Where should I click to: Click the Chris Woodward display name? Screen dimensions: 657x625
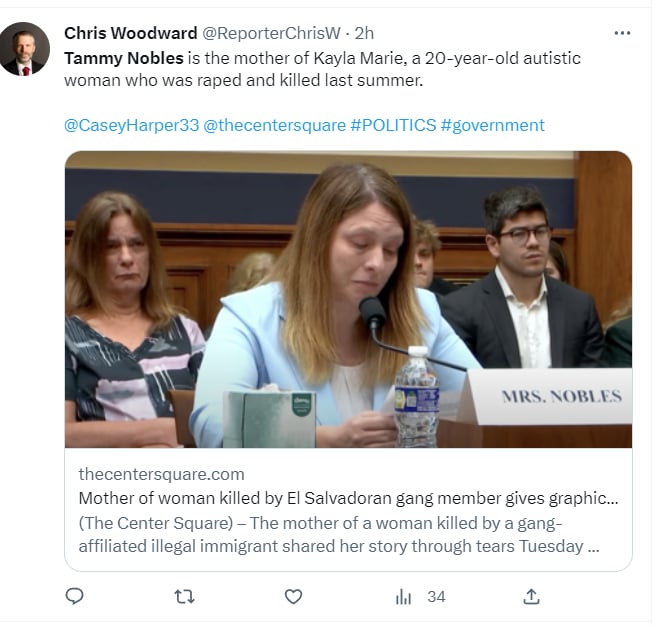tap(130, 33)
